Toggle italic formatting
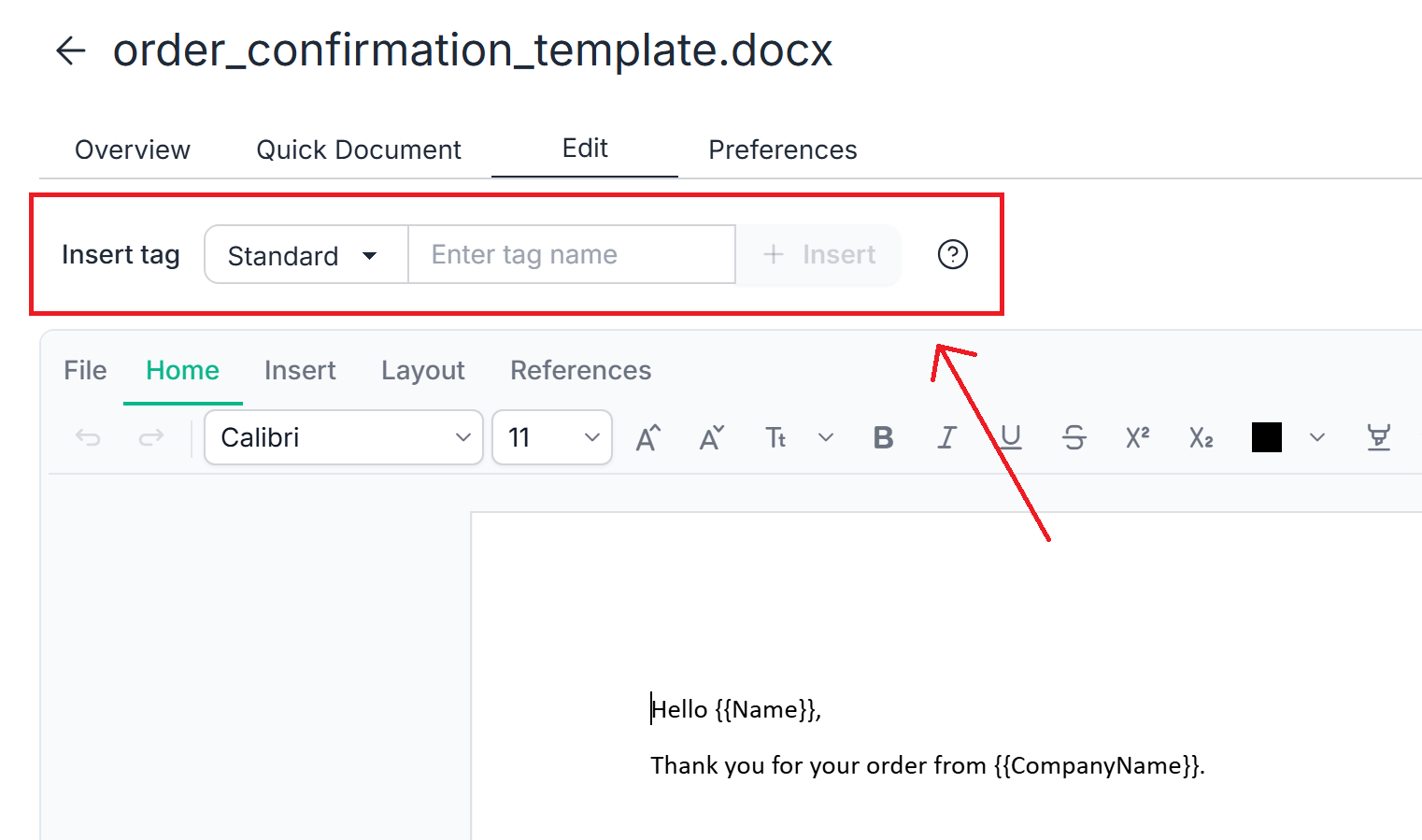Screen dimensions: 1422x840 947,437
